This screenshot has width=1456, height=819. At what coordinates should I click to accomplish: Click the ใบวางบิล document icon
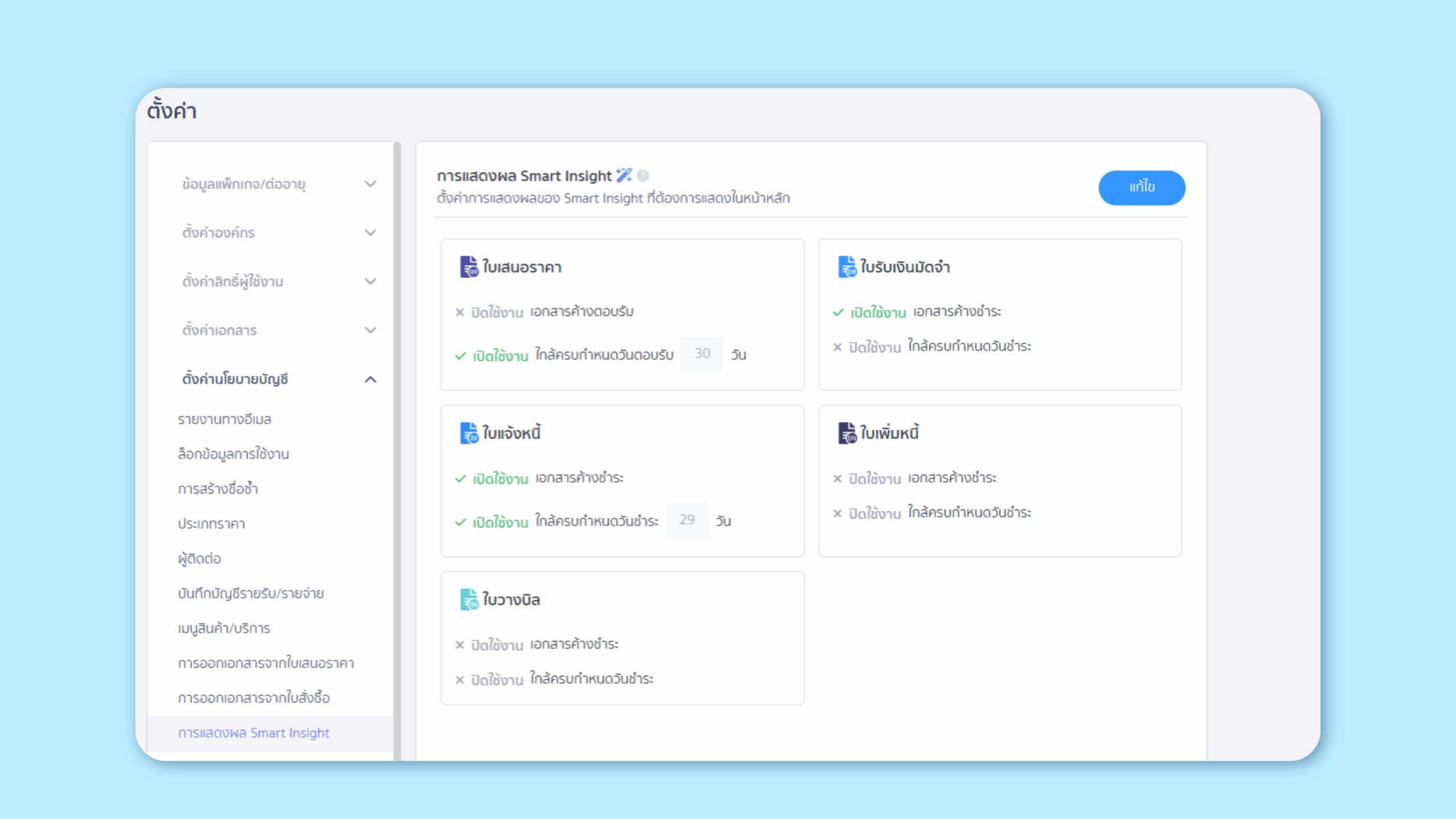pos(469,599)
